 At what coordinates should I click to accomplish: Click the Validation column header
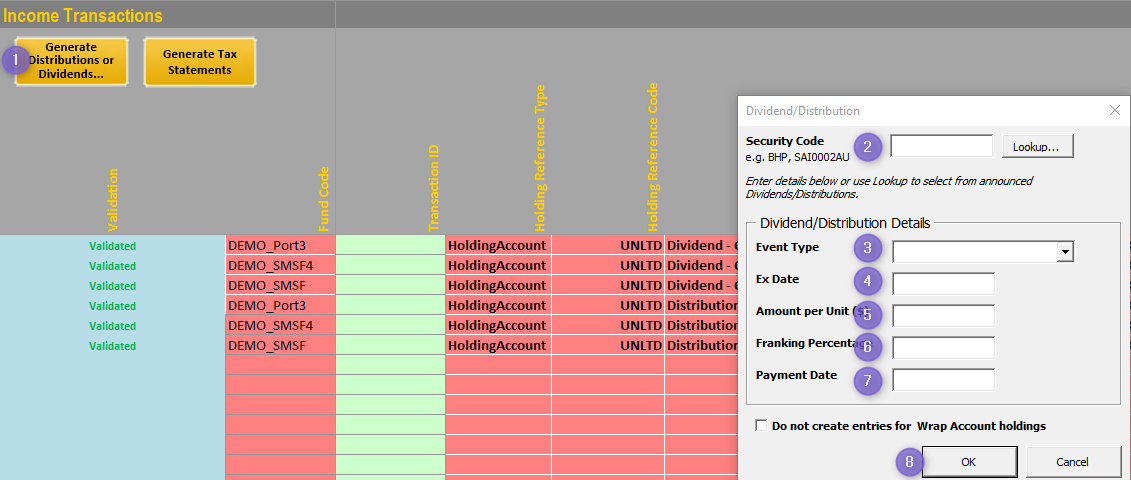point(113,199)
